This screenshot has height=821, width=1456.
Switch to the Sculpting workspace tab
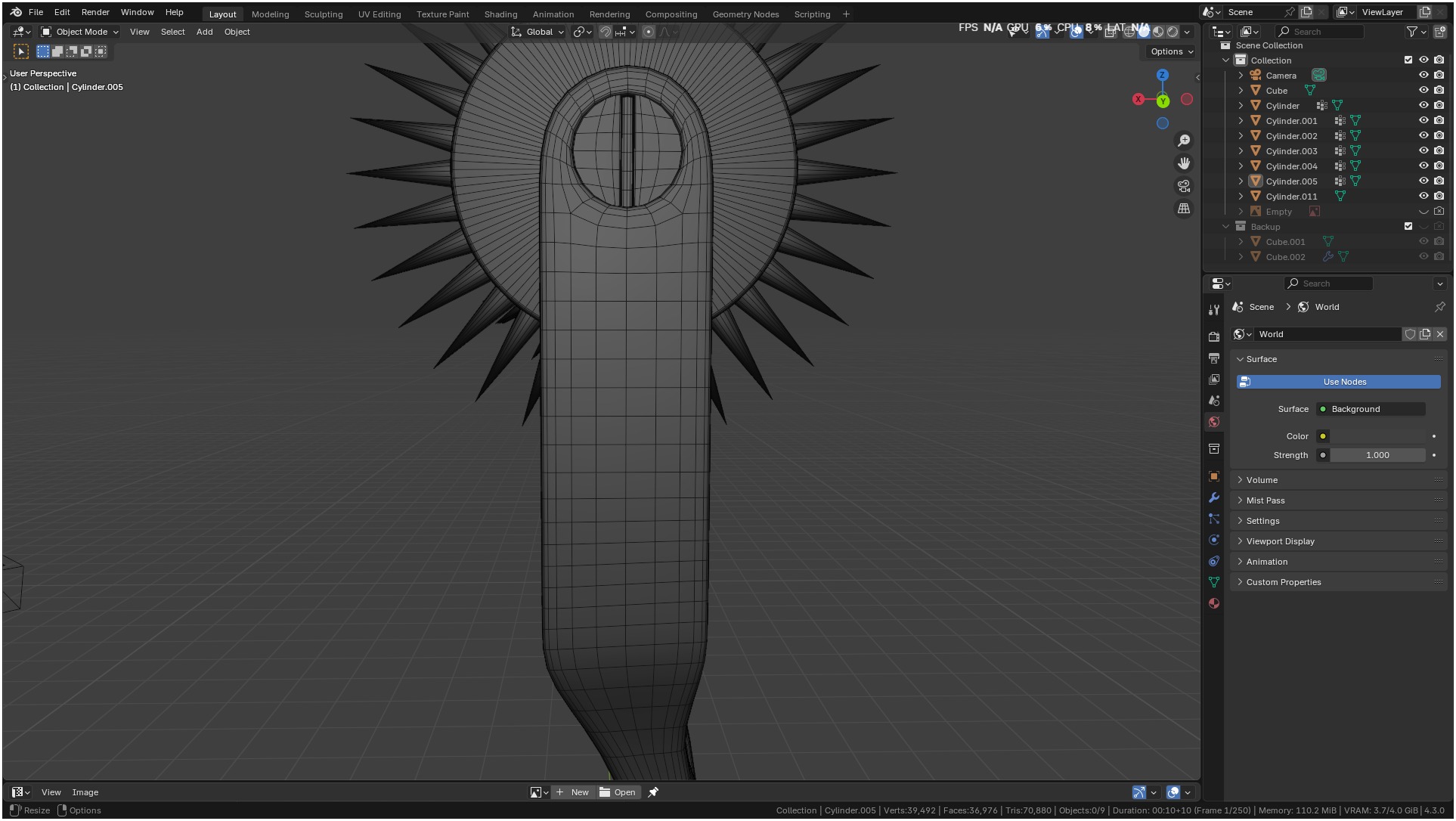click(323, 14)
